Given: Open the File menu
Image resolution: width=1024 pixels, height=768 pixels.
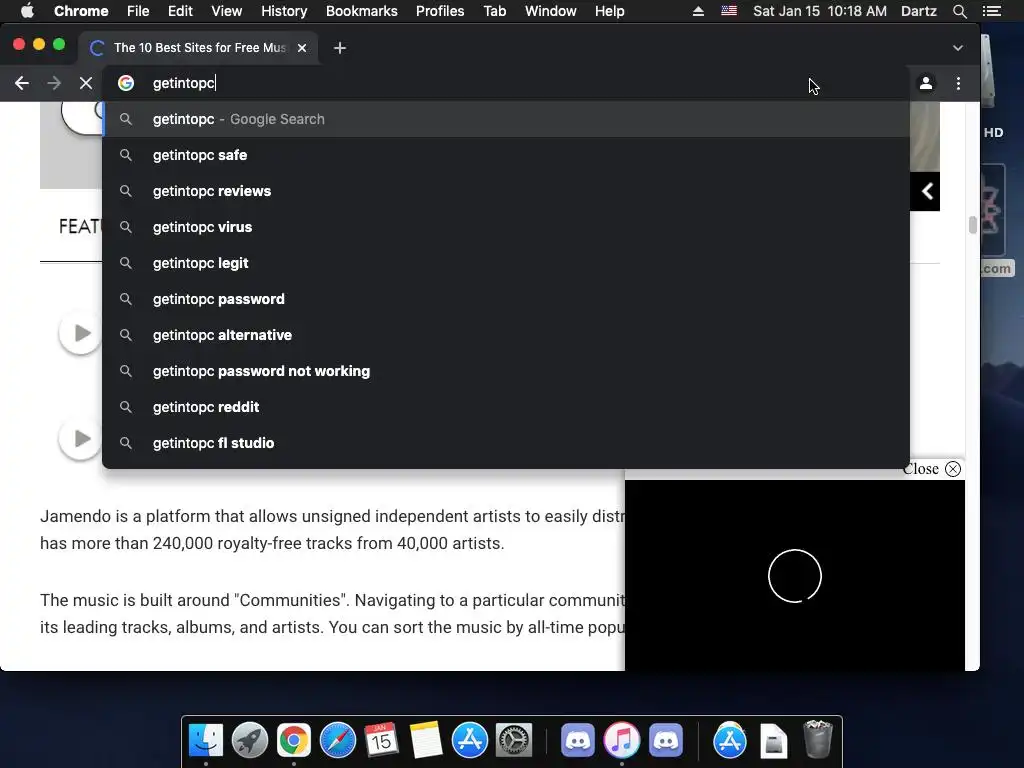Looking at the screenshot, I should click(x=138, y=11).
